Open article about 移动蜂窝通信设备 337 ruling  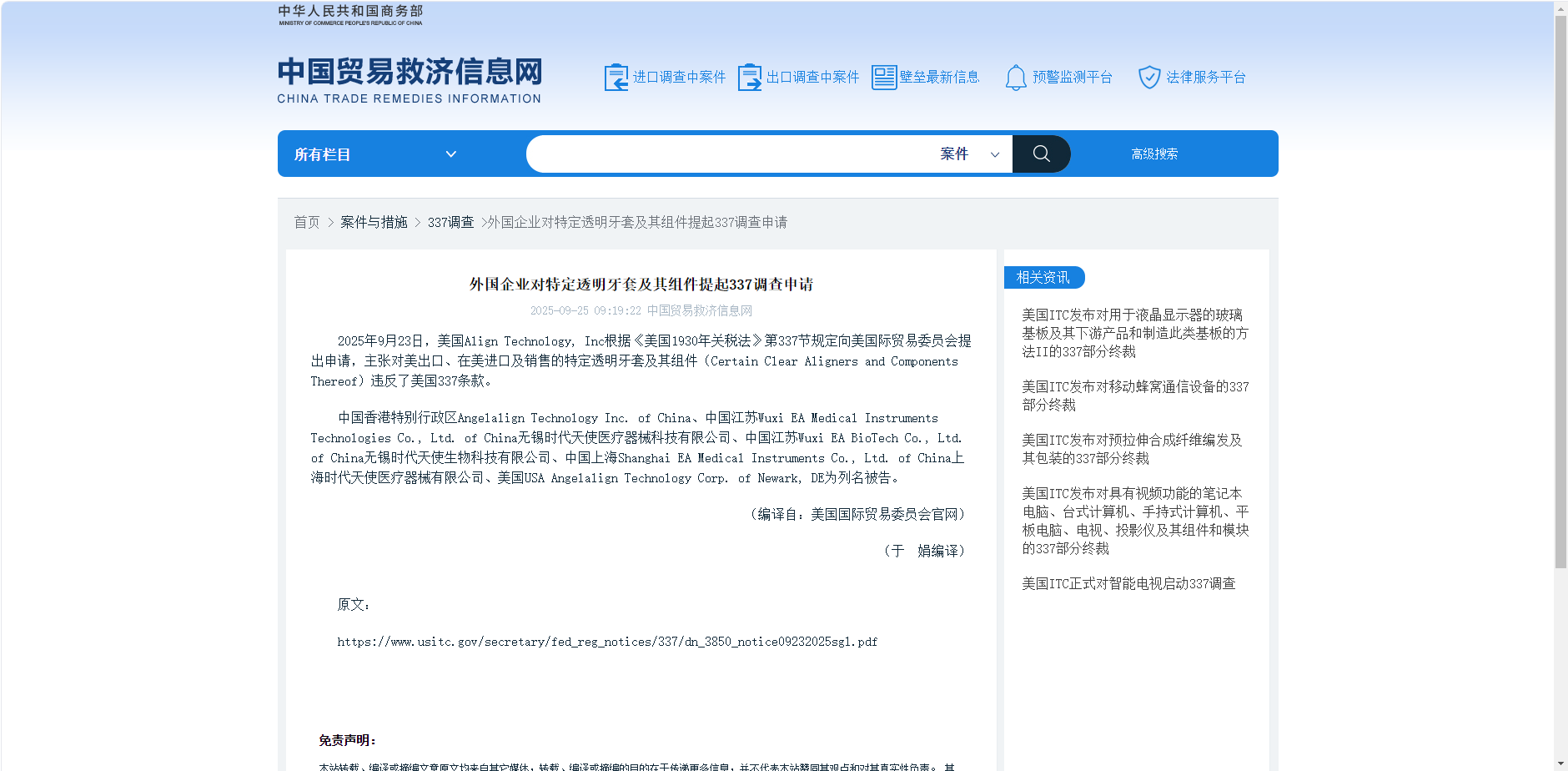1134,396
